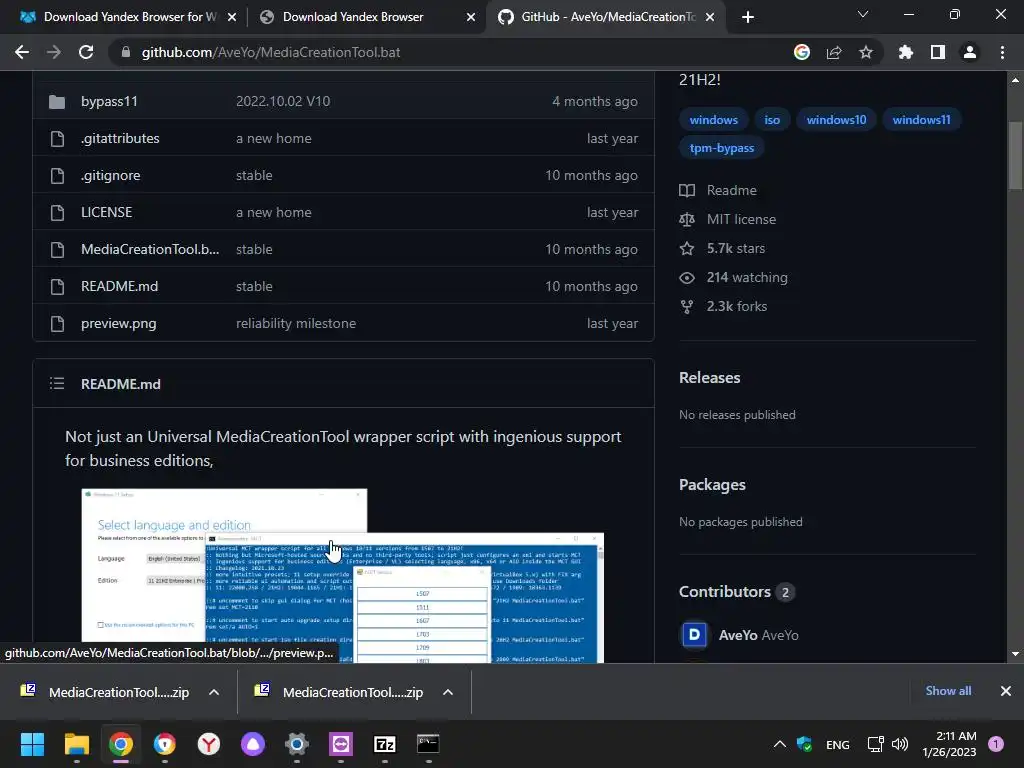The image size is (1024, 768).
Task: Switch to Download Yandex Browser for W tab
Action: tap(130, 17)
